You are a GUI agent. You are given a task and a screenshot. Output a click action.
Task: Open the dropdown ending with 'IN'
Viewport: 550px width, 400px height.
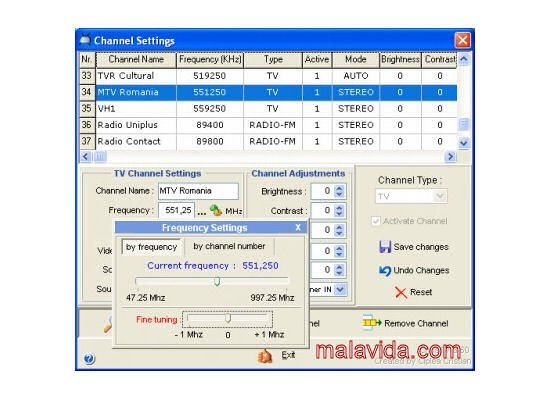tap(340, 289)
